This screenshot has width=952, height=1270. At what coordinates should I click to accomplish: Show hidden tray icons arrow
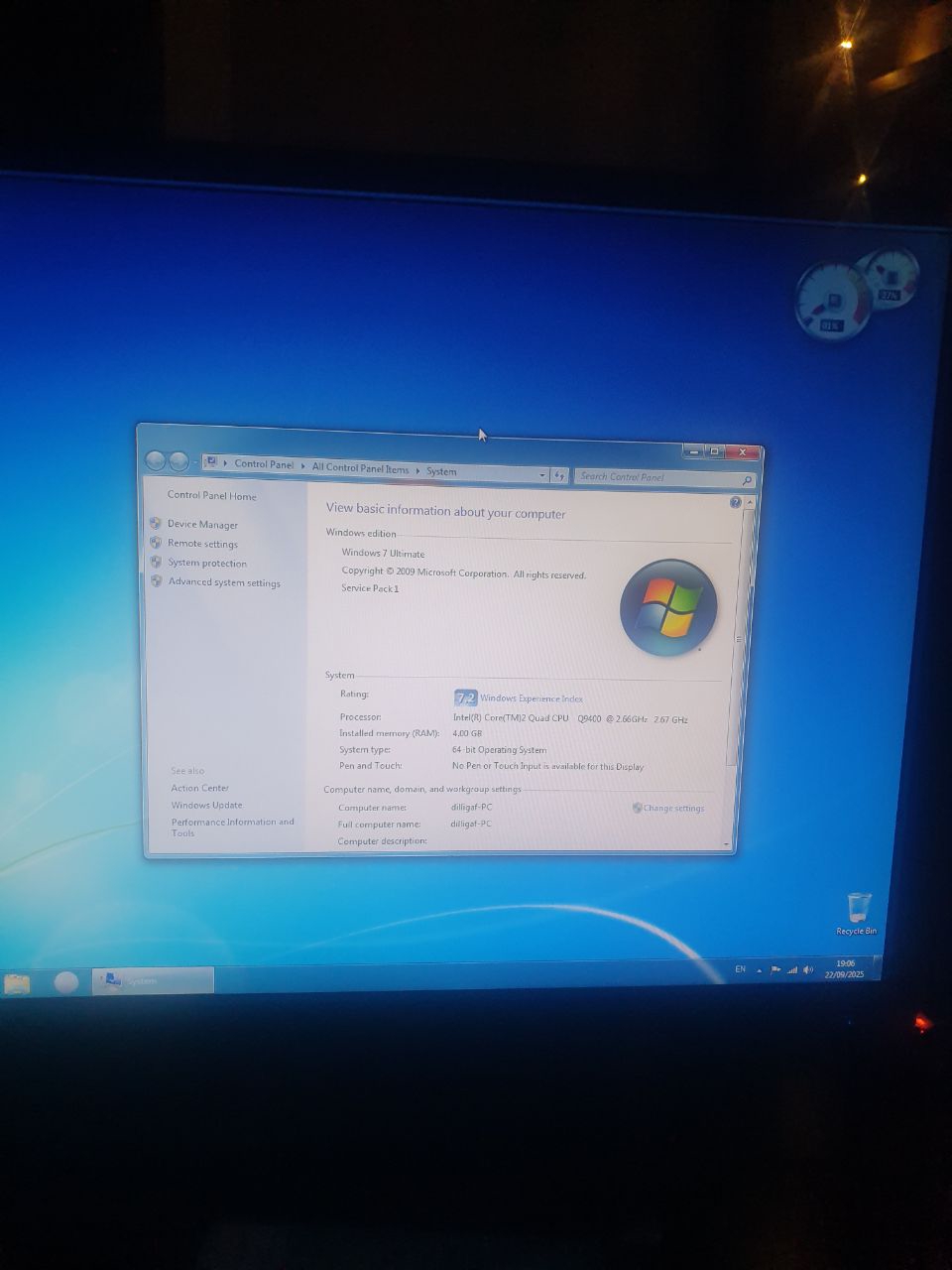[759, 971]
